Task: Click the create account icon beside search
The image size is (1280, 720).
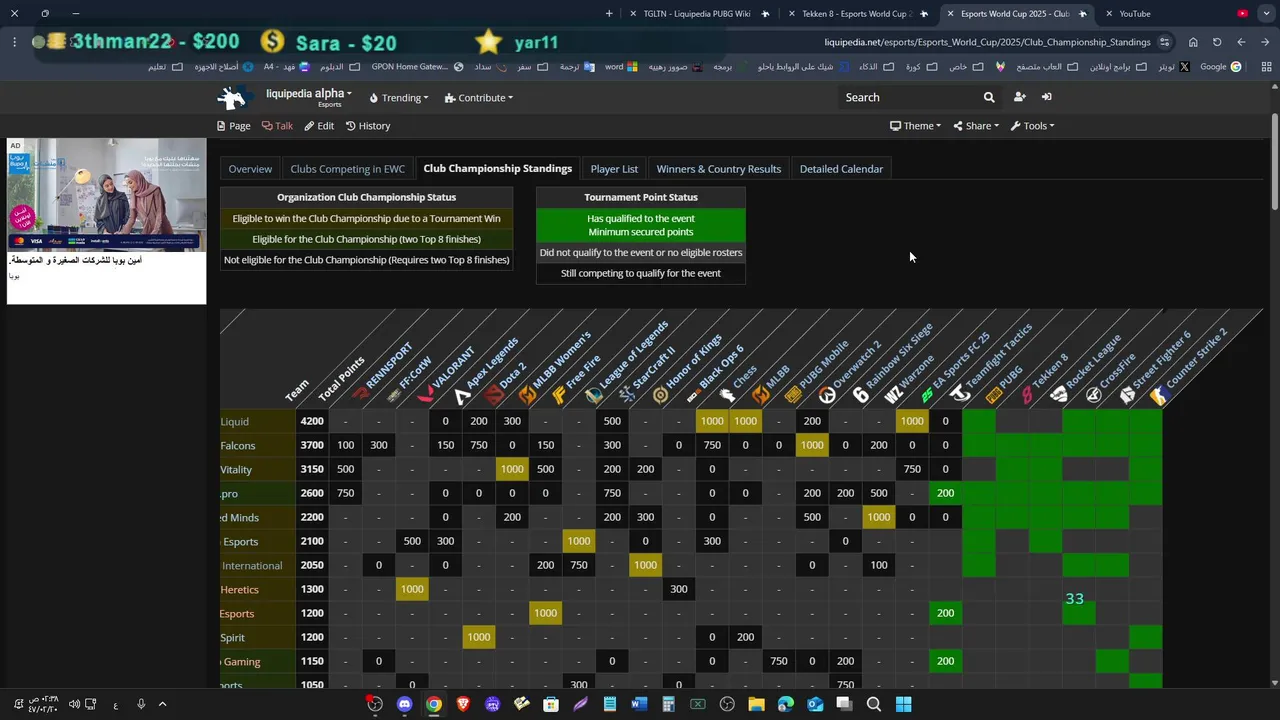Action: pos(1019,97)
